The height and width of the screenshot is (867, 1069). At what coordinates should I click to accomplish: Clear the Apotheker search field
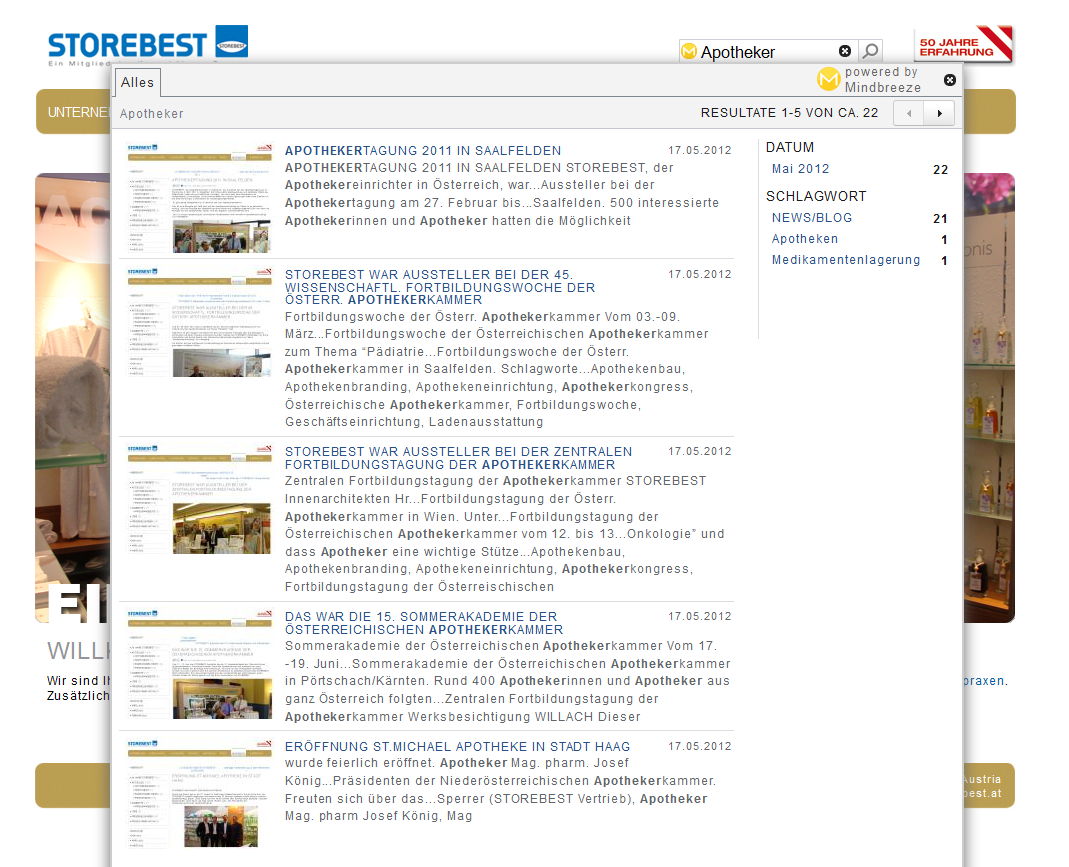[x=845, y=51]
